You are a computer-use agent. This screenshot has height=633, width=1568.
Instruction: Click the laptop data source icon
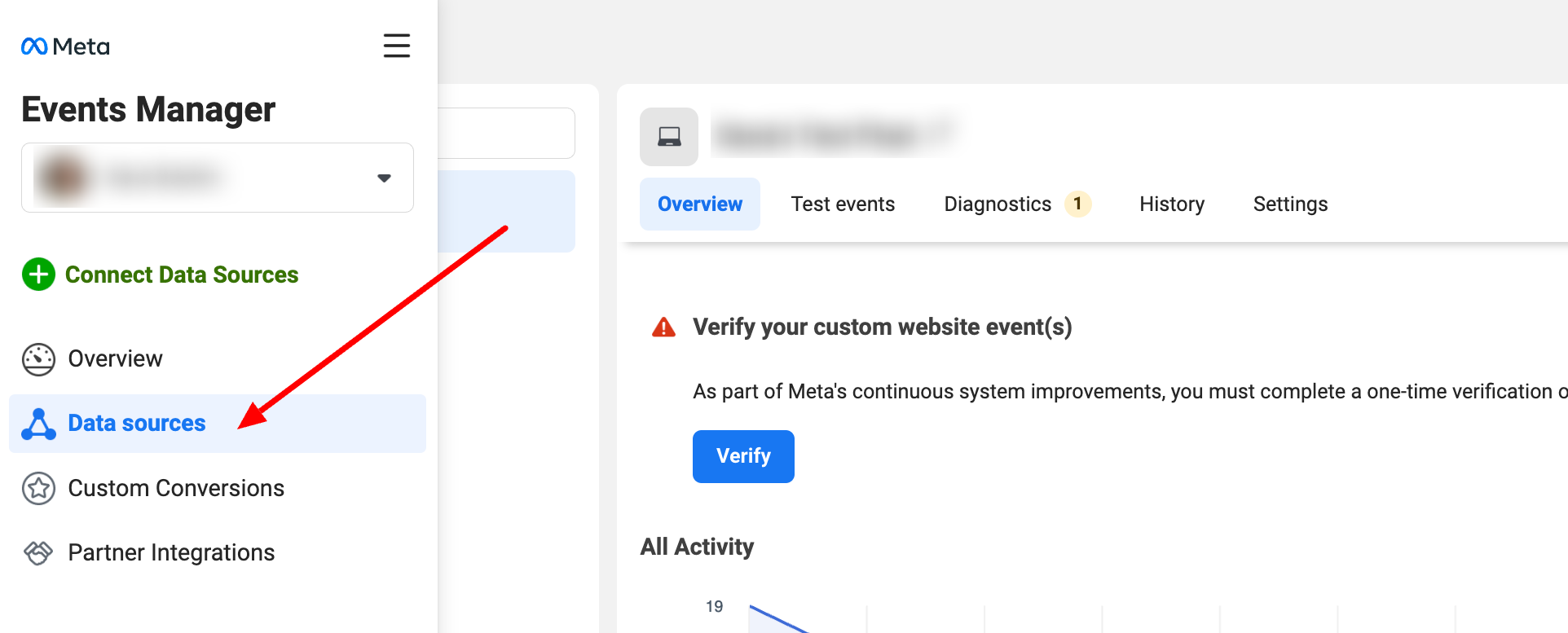[x=669, y=137]
